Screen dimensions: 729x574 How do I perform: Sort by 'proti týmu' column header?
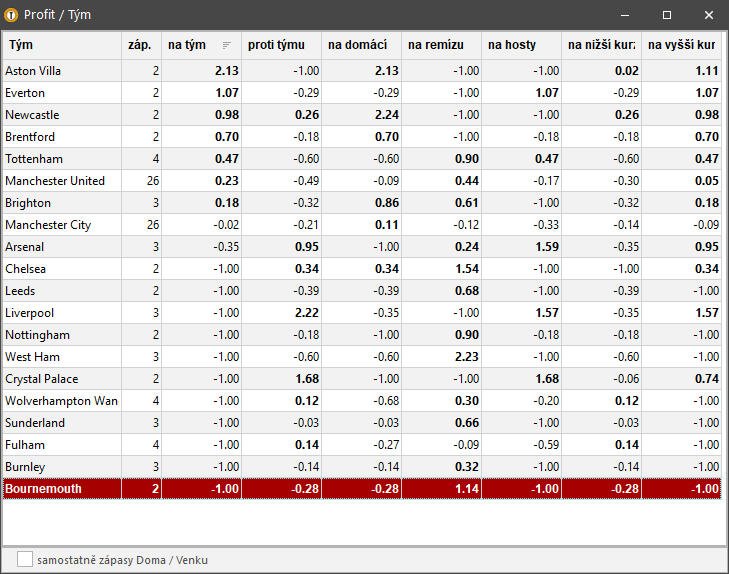280,45
